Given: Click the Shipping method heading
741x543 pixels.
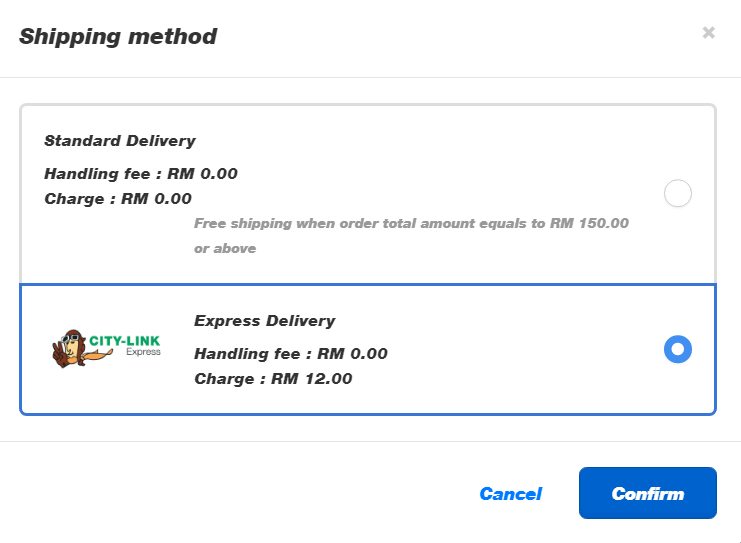Looking at the screenshot, I should coord(118,36).
